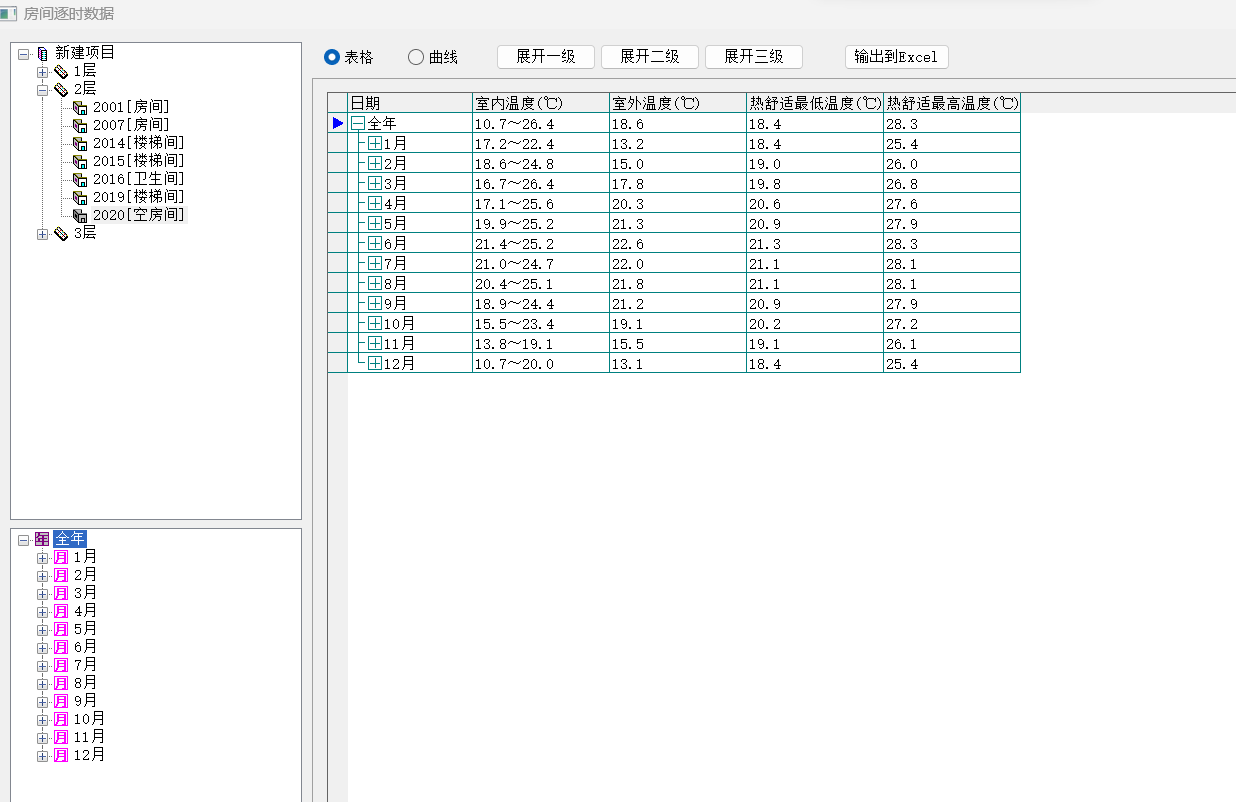
Task: Collapse the 全年 row in the table
Action: [358, 124]
